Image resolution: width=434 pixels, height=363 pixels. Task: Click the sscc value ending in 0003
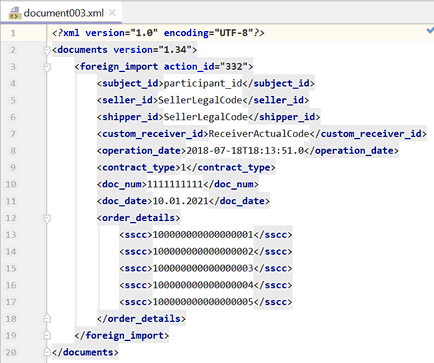pyautogui.click(x=203, y=268)
